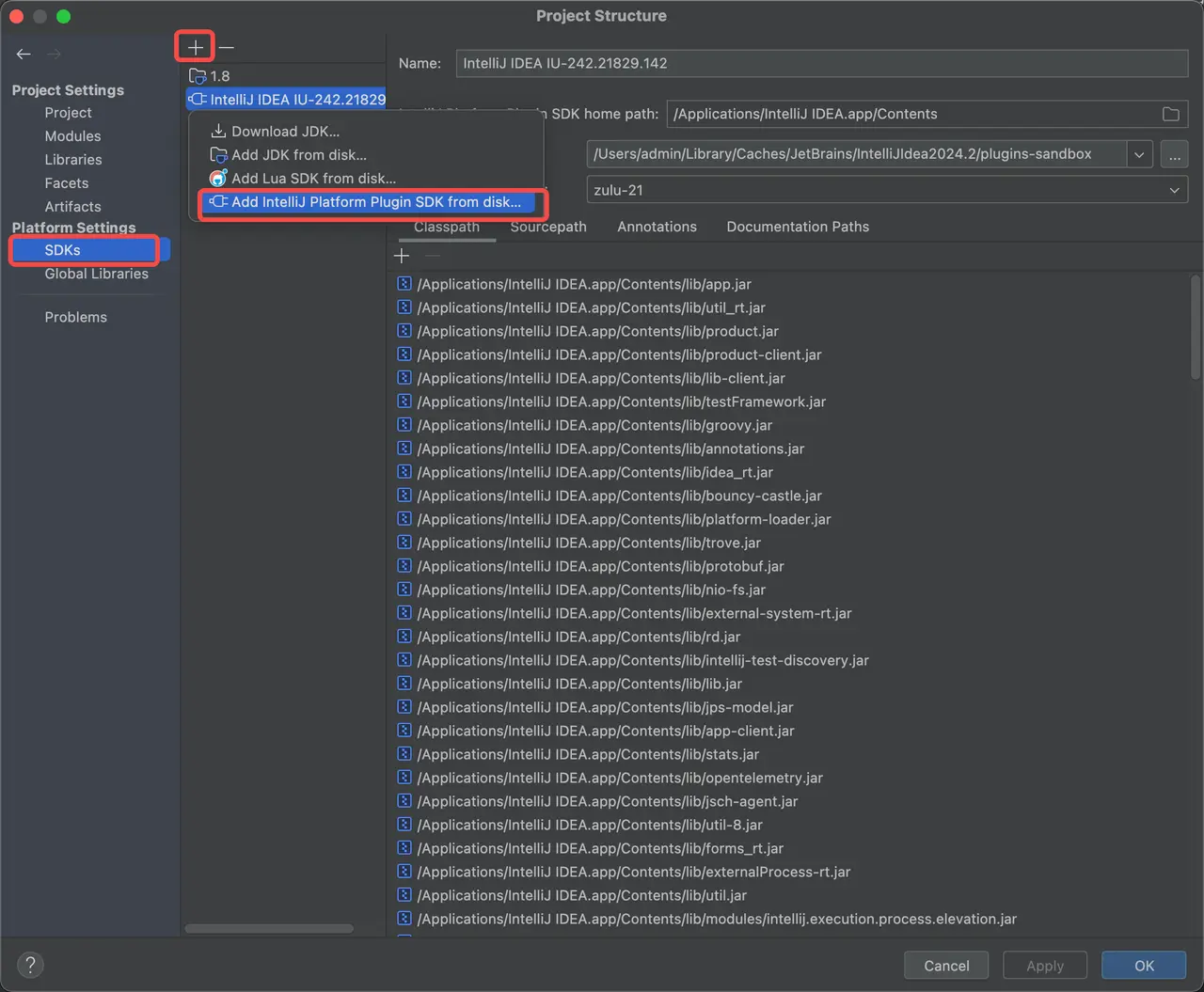The height and width of the screenshot is (992, 1204).
Task: Click the SDK Name input field
Action: pos(822,63)
